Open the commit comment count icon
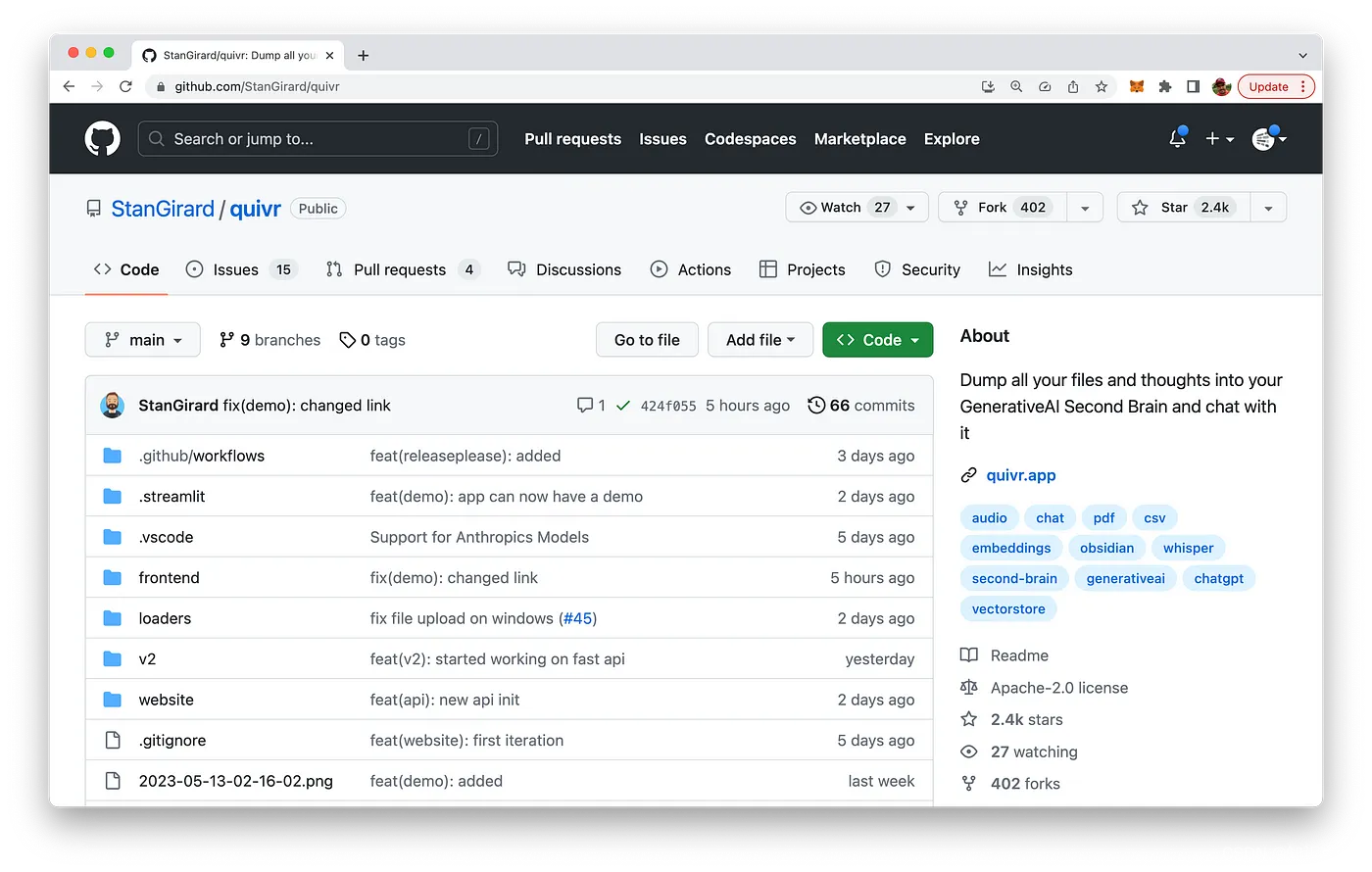The width and height of the screenshot is (1372, 872). coord(591,406)
